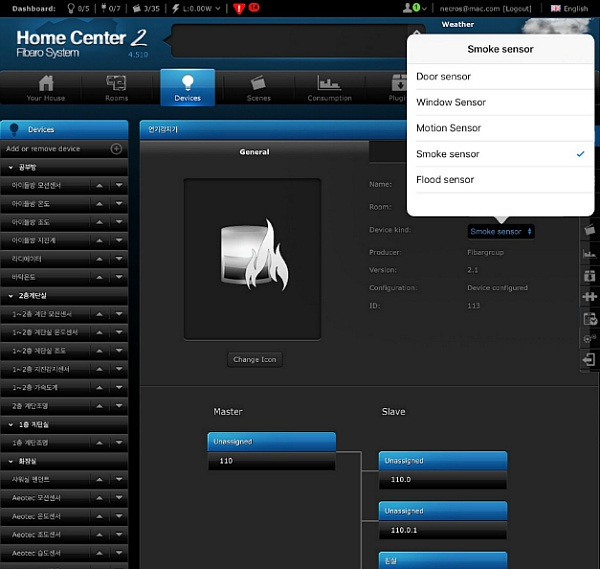Move 아이들방 온도 up
Viewport: 600px width, 569px height.
(99, 204)
